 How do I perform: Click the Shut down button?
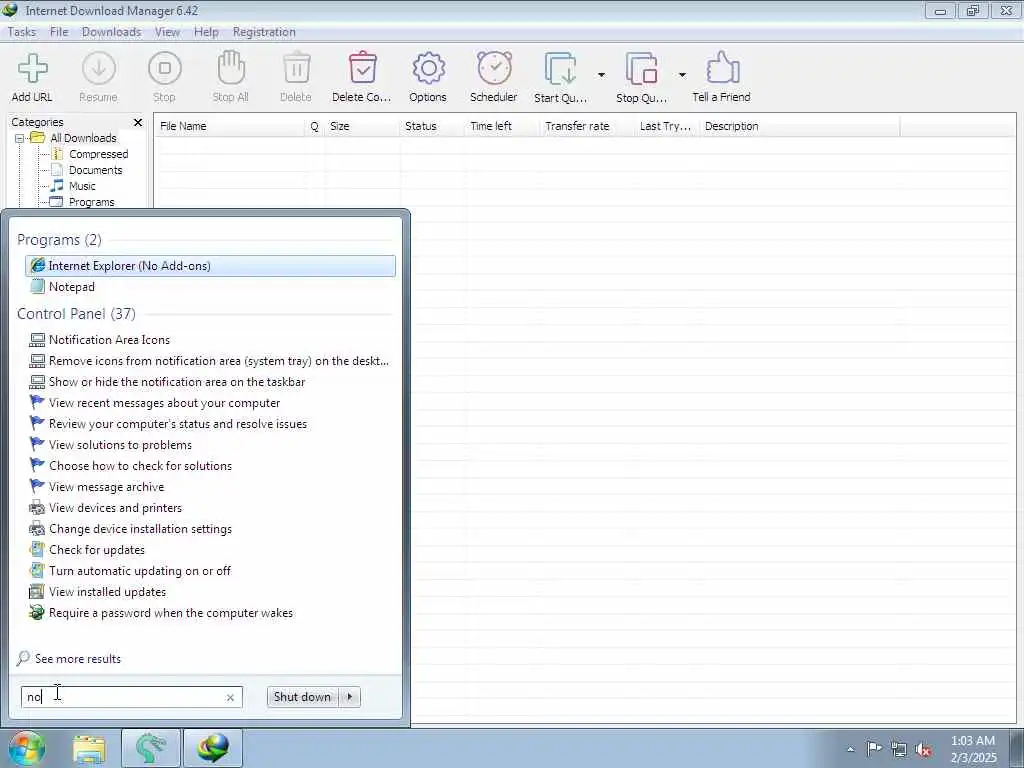[x=302, y=697]
